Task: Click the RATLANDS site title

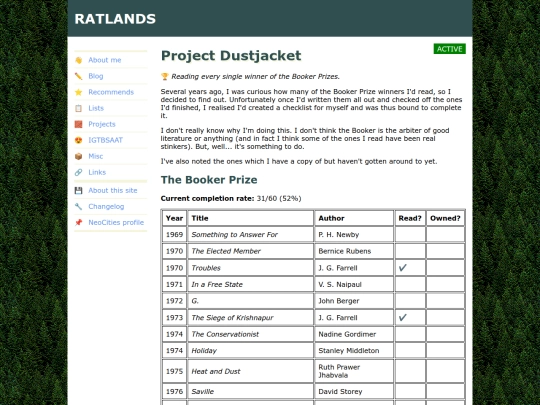Action: (115, 19)
